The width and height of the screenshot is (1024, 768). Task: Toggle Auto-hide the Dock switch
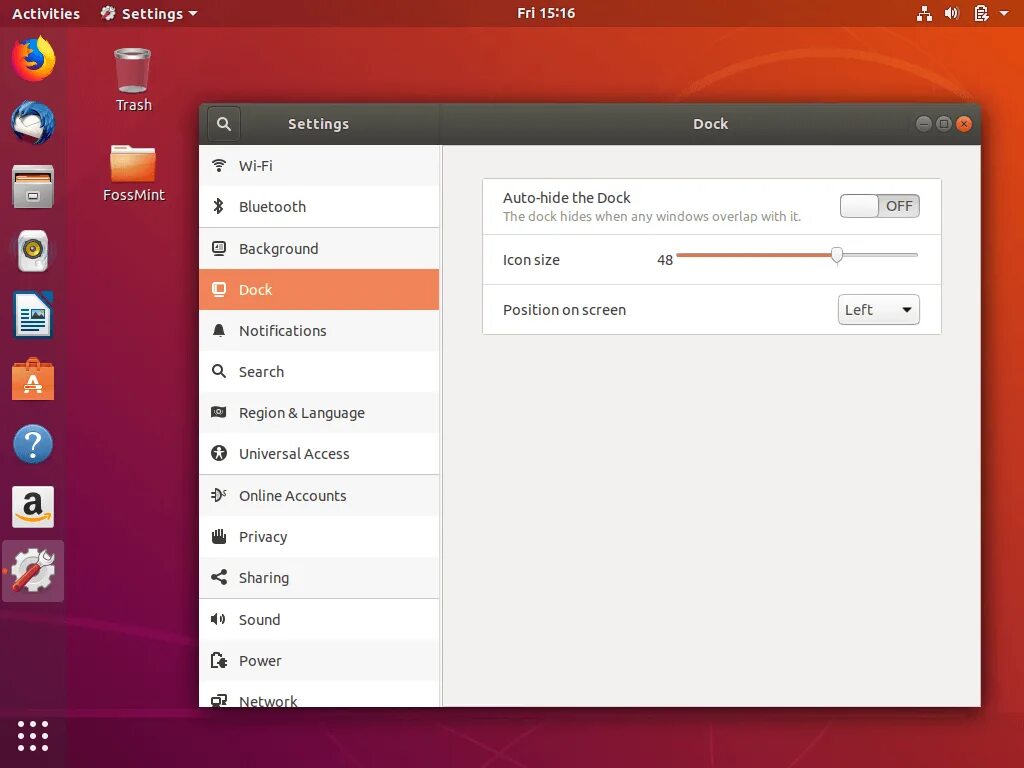pyautogui.click(x=880, y=206)
